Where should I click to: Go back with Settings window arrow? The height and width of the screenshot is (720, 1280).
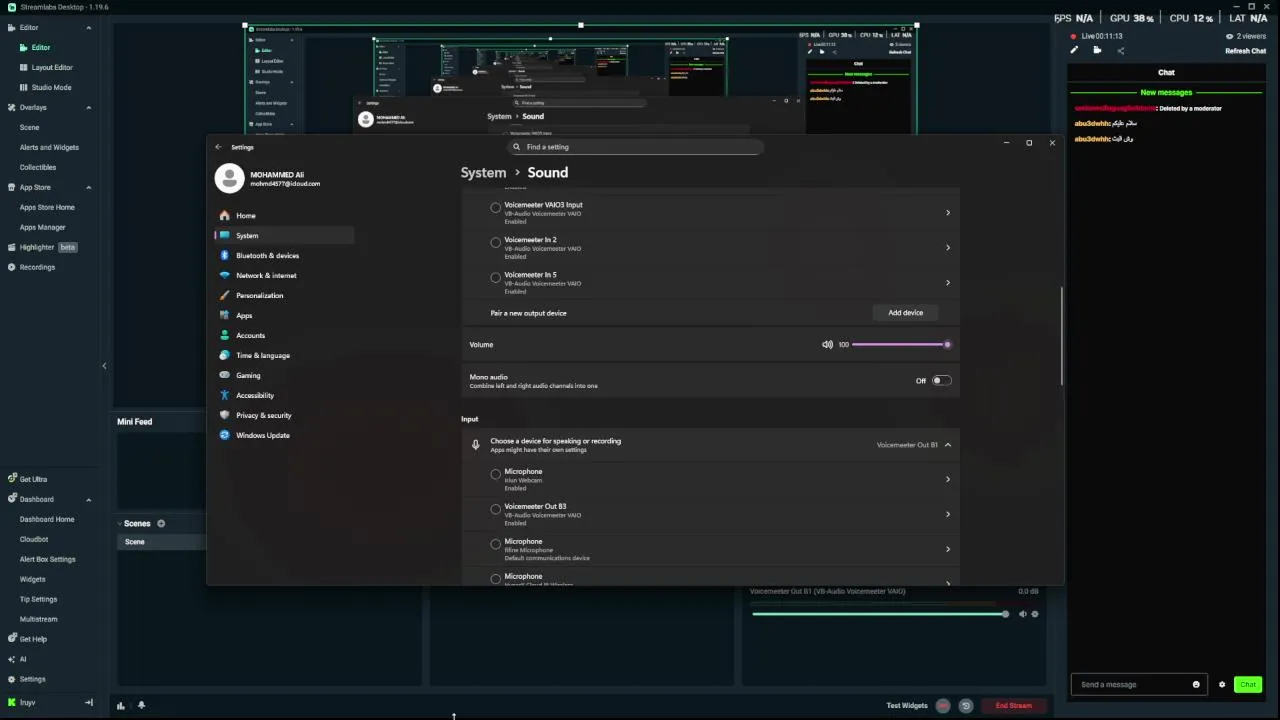point(218,147)
